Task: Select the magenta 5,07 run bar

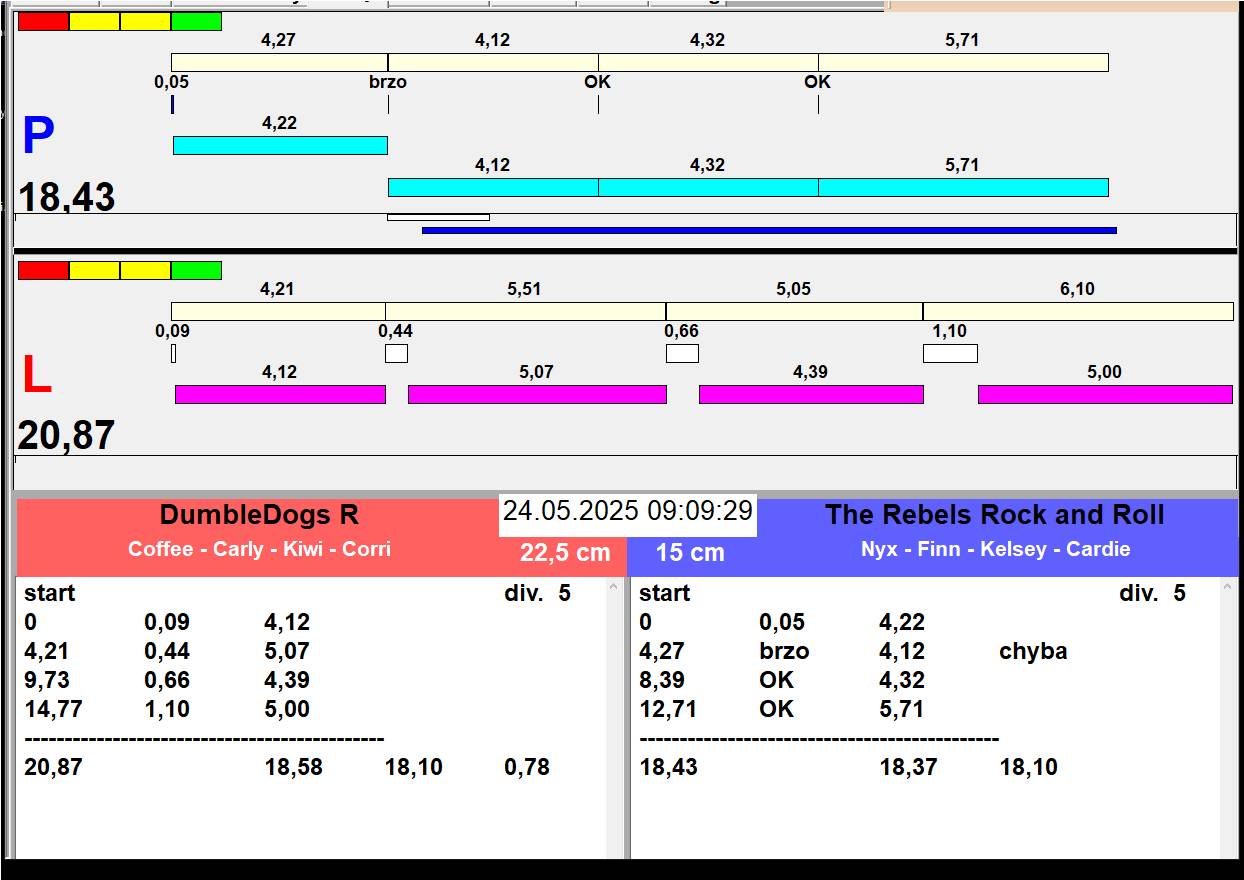Action: point(537,394)
